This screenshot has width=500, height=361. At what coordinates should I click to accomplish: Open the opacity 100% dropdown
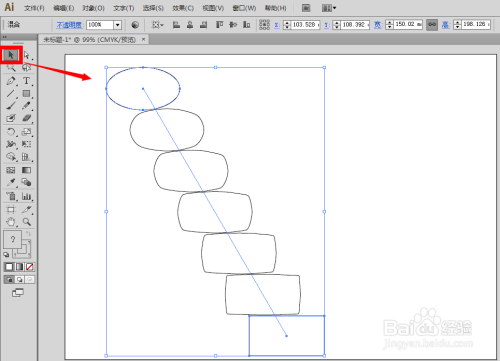(117, 25)
